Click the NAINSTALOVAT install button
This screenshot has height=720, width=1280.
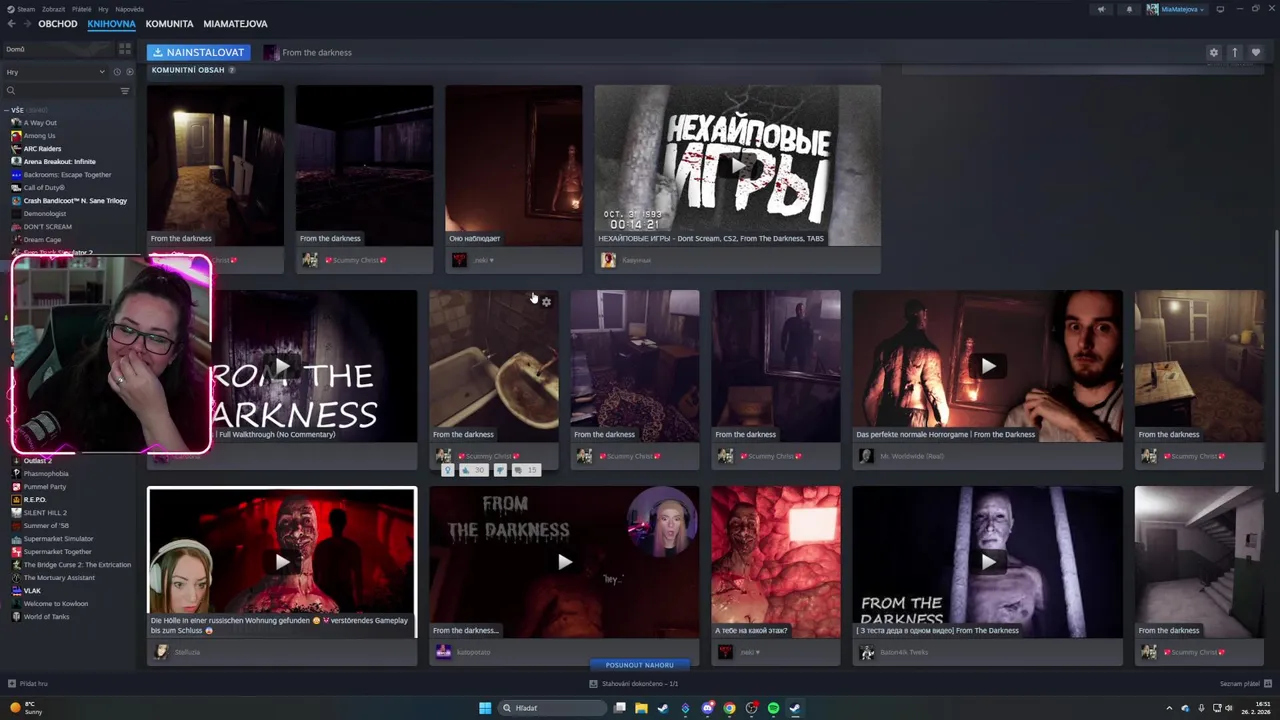pyautogui.click(x=198, y=52)
